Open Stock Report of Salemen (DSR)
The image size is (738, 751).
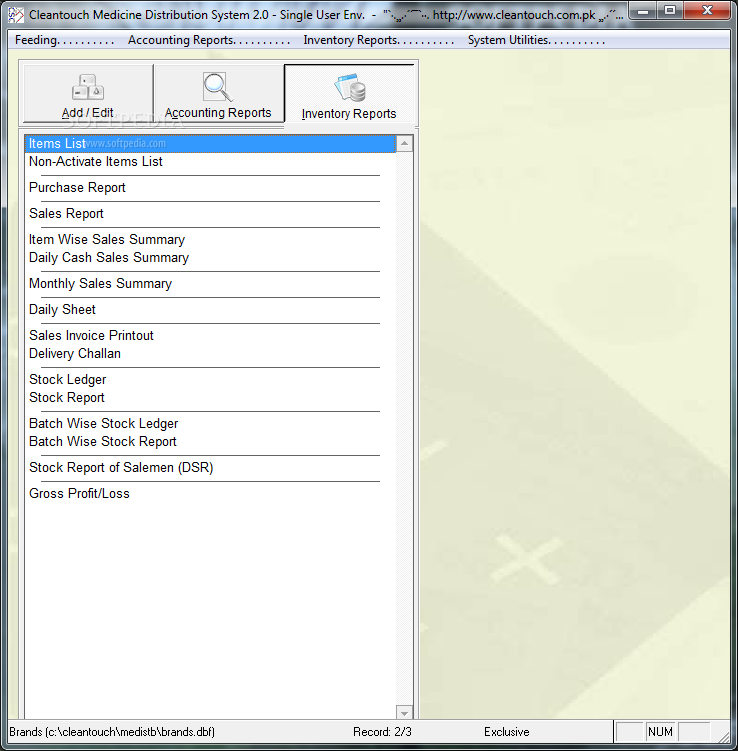[x=121, y=467]
